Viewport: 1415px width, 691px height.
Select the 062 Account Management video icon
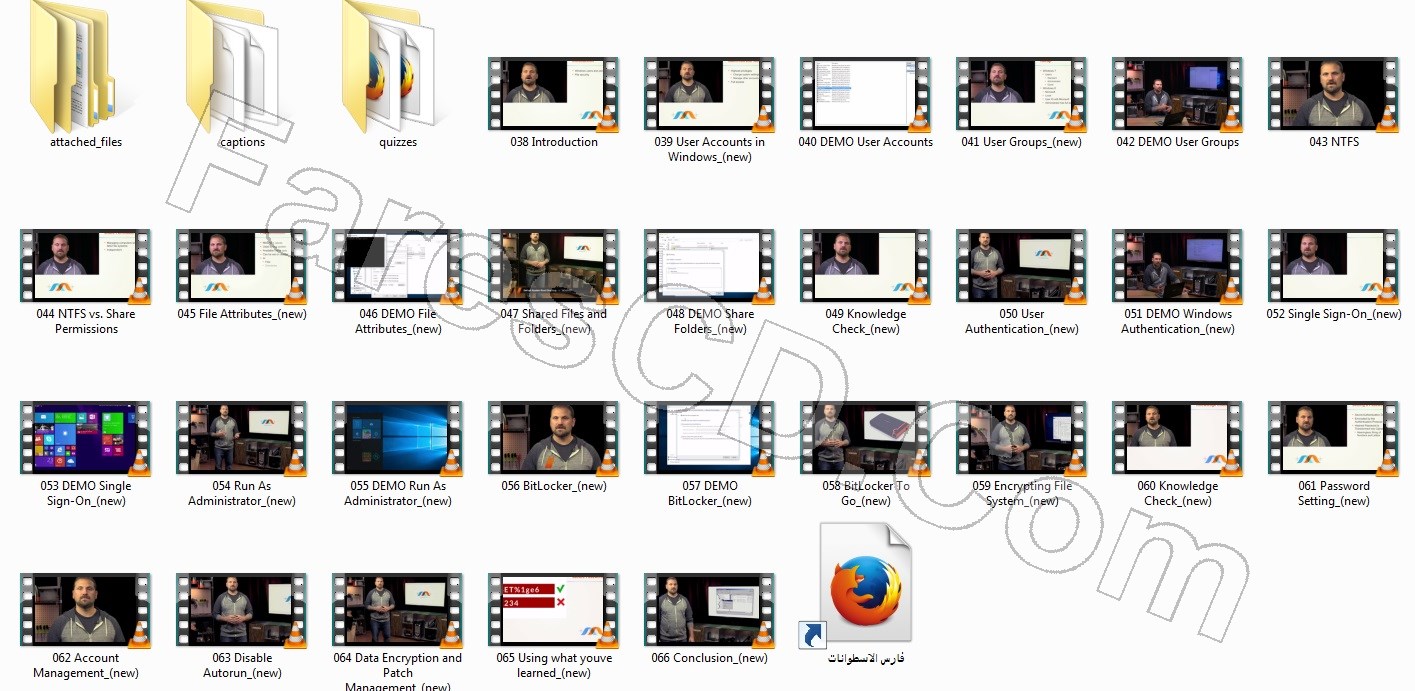(x=86, y=610)
